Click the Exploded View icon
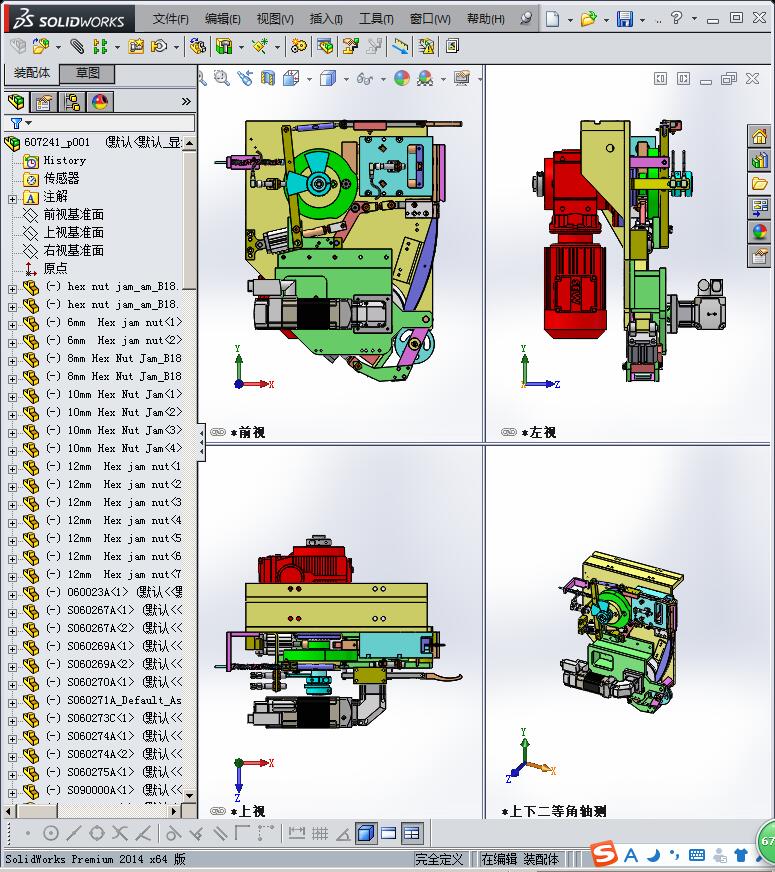The width and height of the screenshot is (775, 872). 350,46
